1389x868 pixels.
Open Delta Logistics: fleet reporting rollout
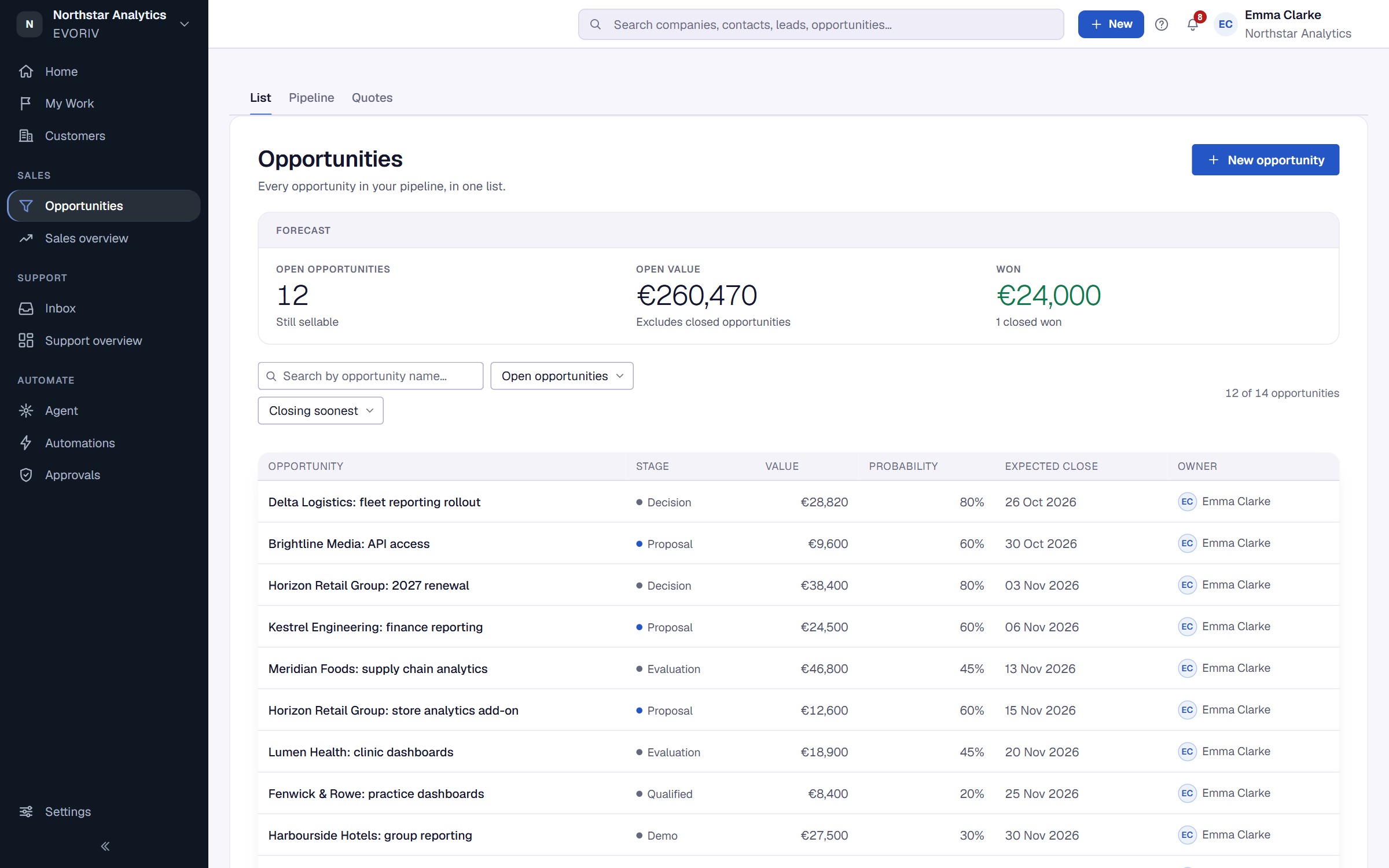(x=374, y=502)
